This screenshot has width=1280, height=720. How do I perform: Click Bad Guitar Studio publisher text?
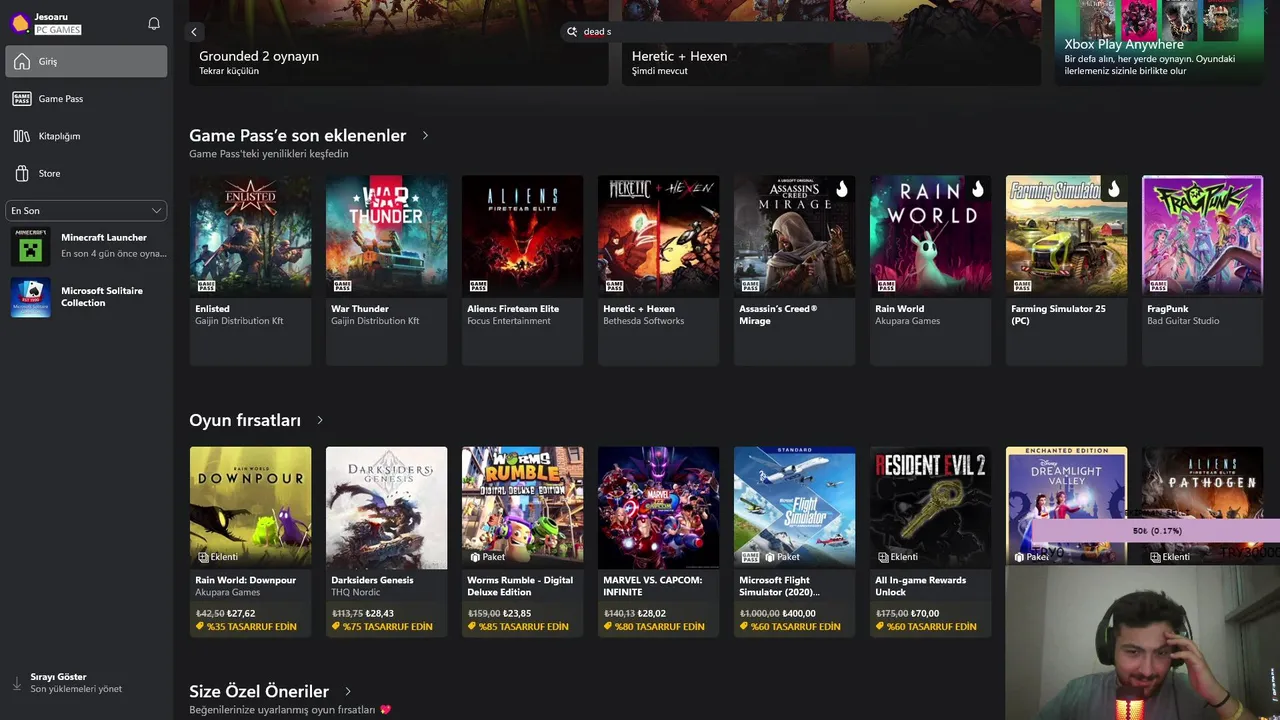(x=1183, y=321)
